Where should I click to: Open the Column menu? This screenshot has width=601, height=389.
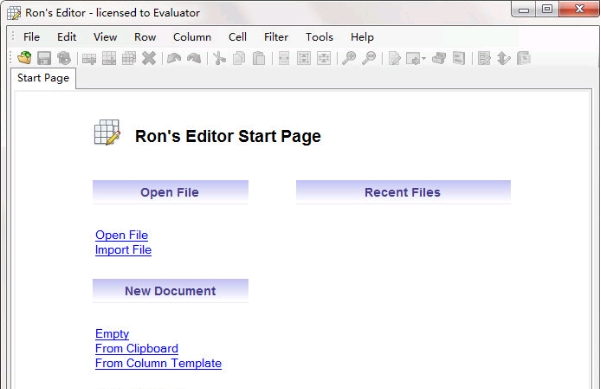[192, 37]
